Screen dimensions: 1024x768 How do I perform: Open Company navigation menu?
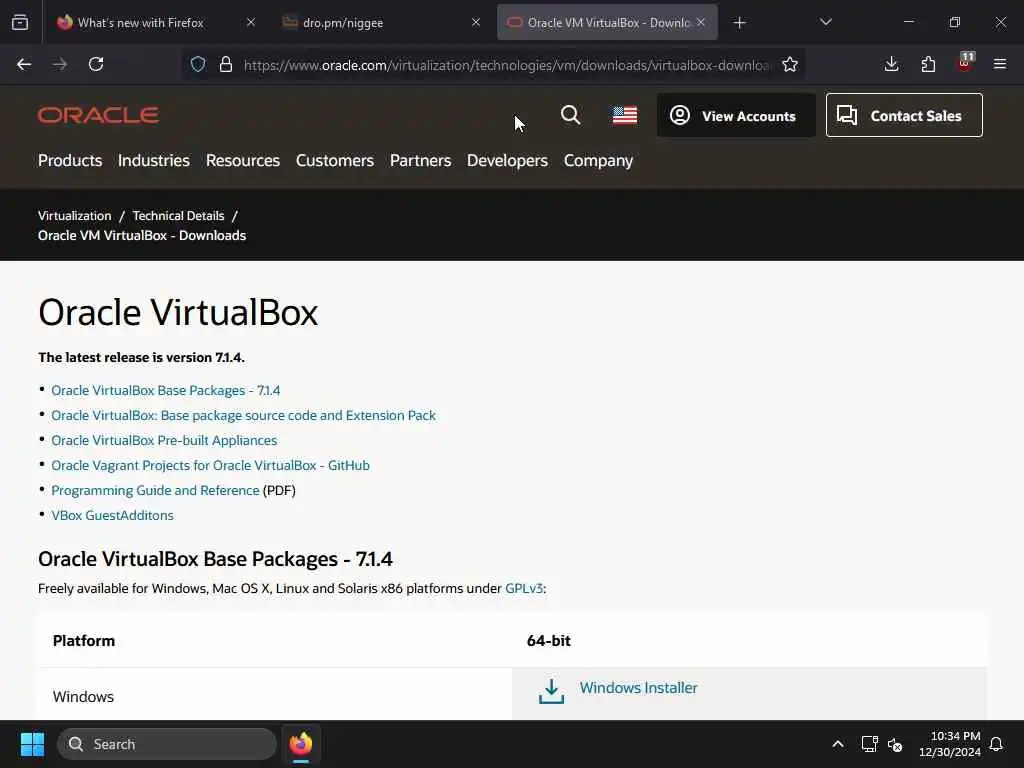point(598,161)
